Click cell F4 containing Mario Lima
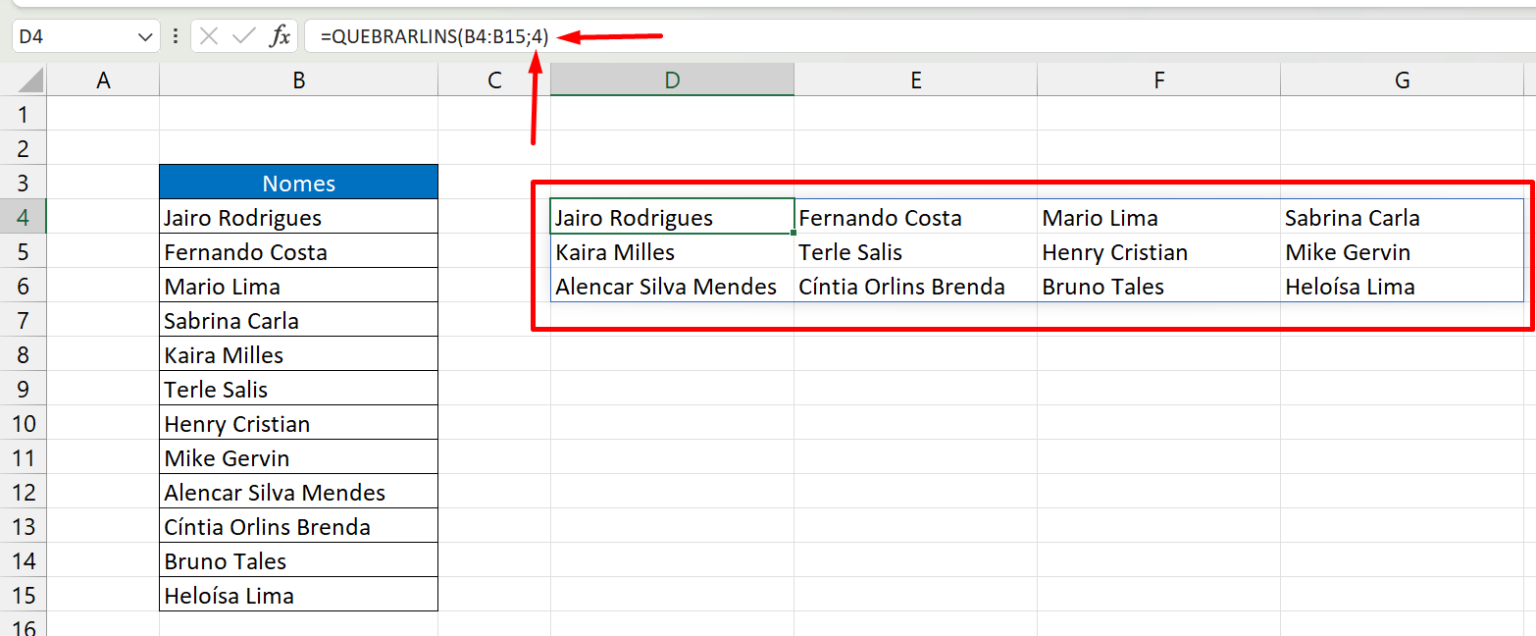 (1158, 216)
